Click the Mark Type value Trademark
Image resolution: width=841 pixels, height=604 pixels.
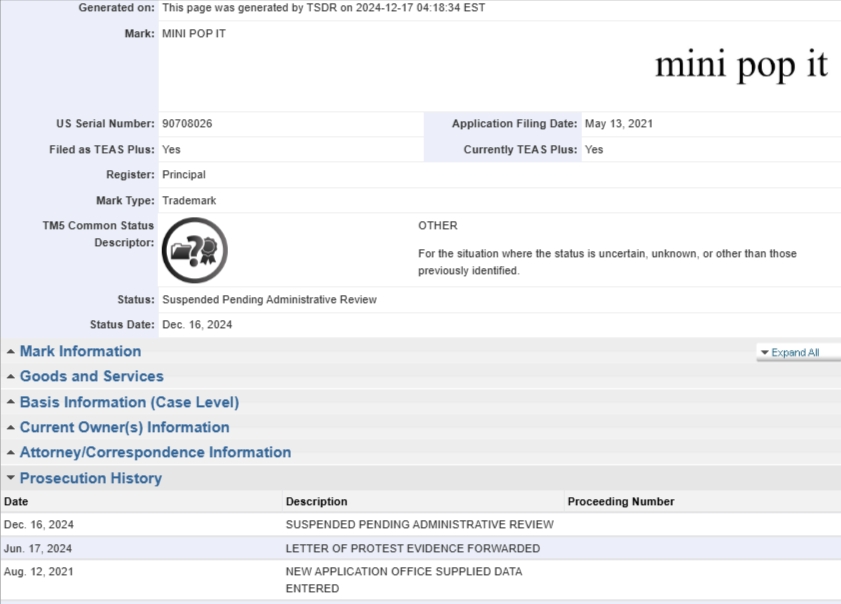tap(189, 201)
